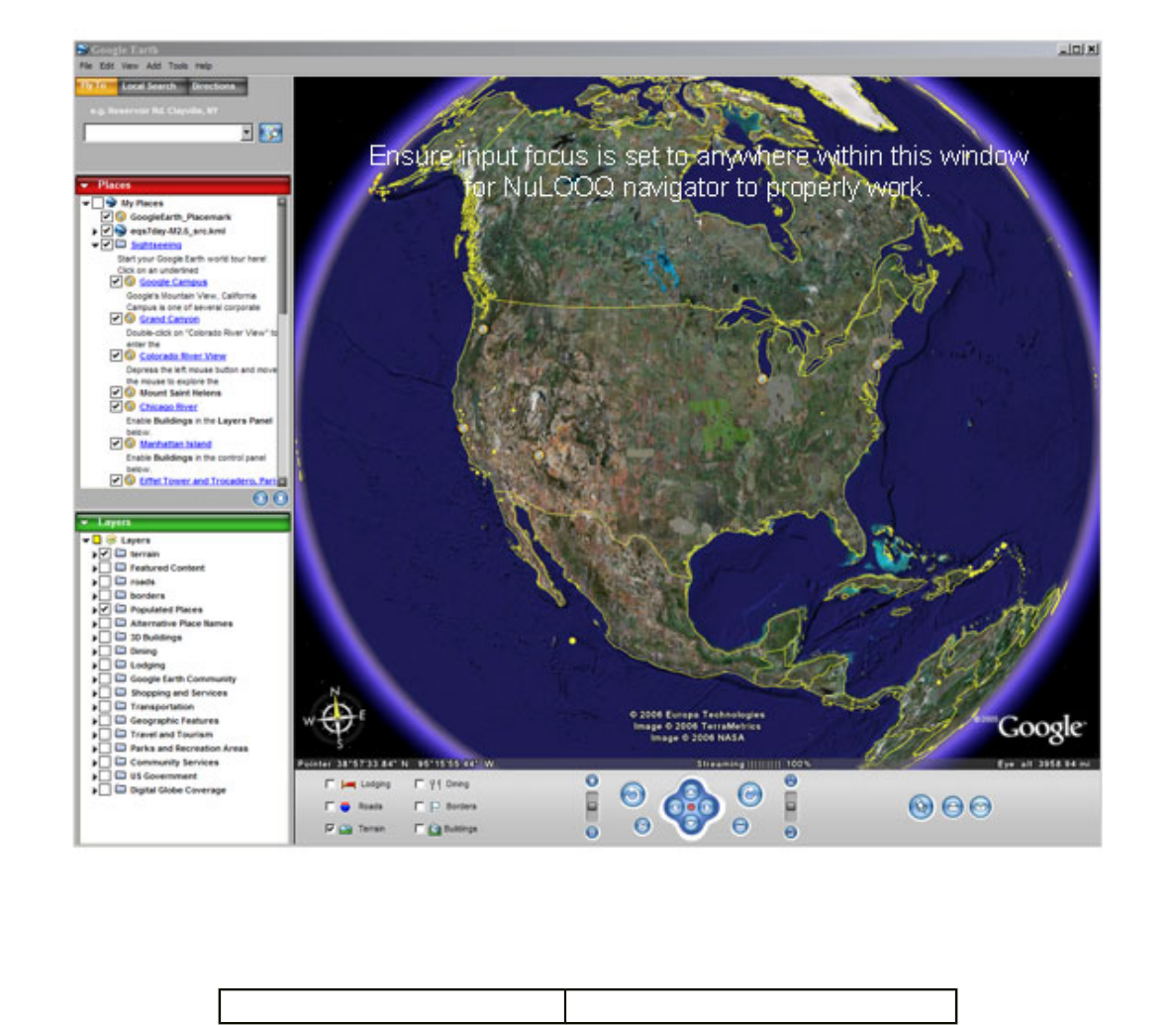Collapse the Places panel header arrow

(85, 185)
